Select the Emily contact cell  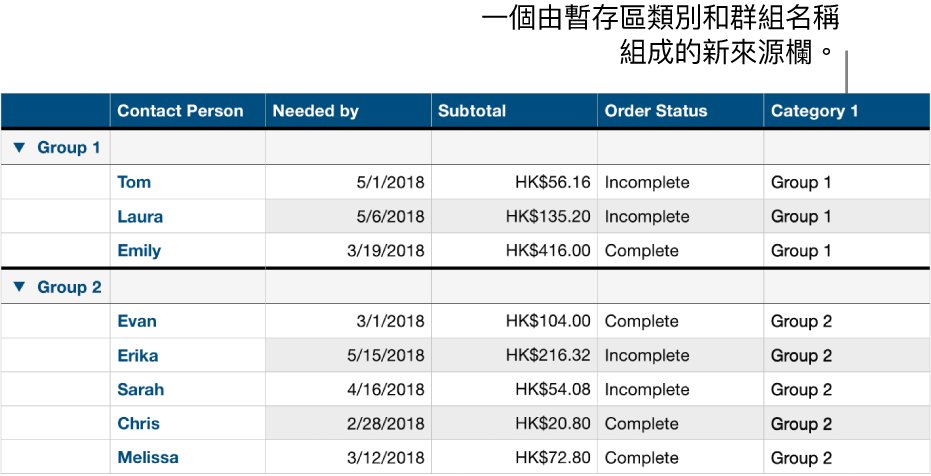click(139, 251)
